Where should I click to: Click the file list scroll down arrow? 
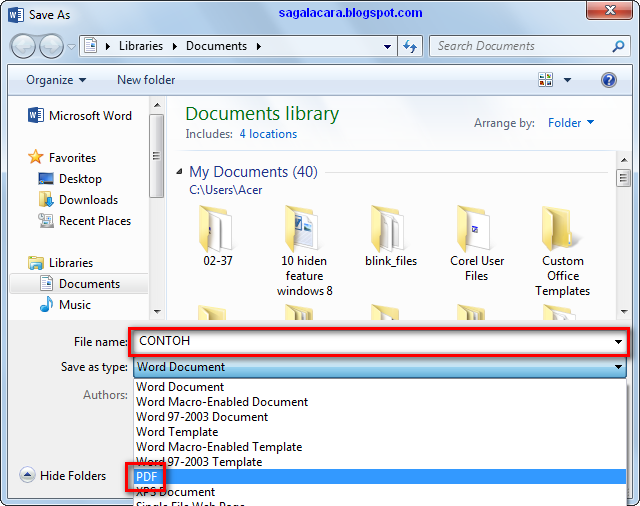pyautogui.click(x=624, y=312)
